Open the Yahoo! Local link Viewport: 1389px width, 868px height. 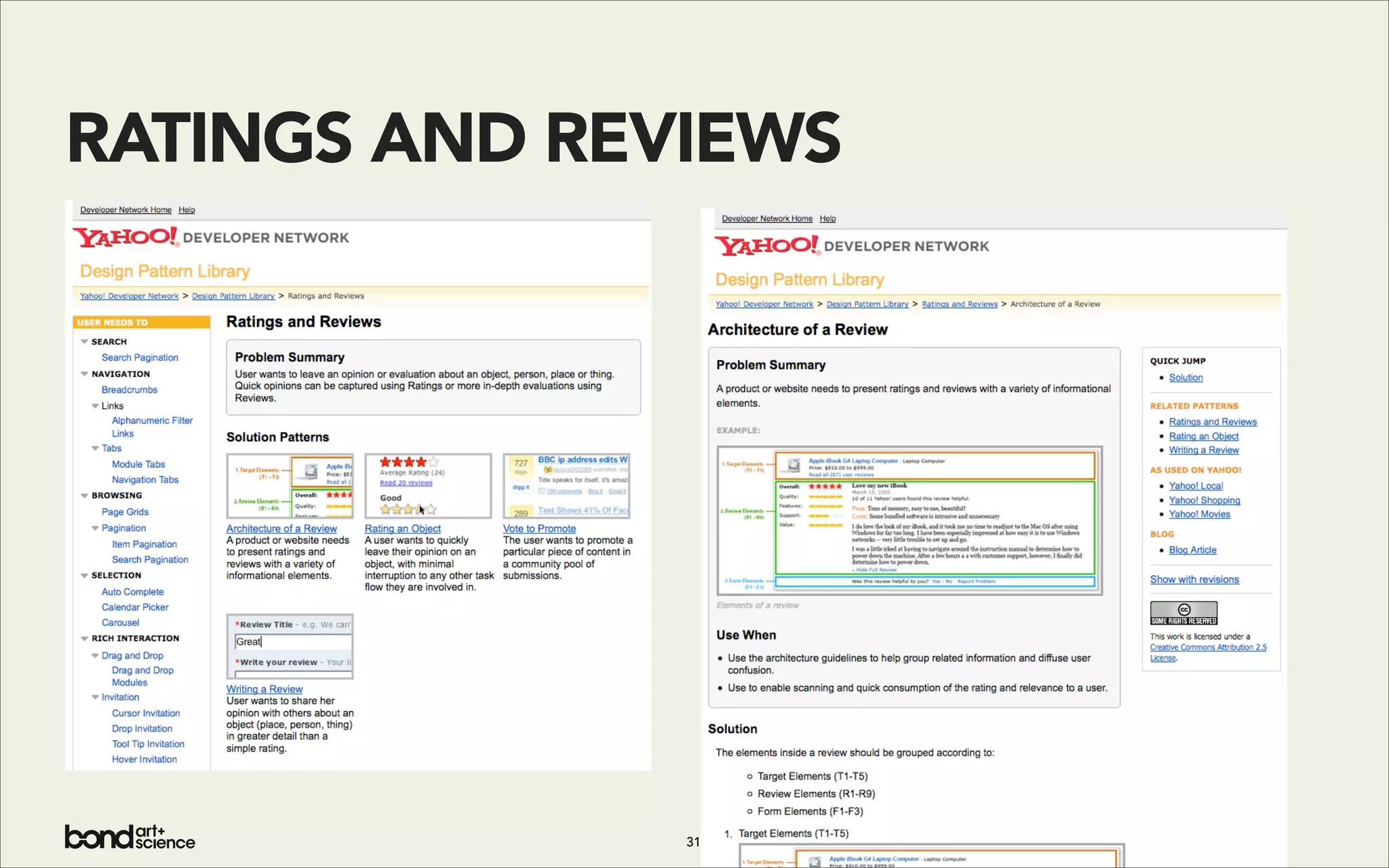click(x=1196, y=486)
